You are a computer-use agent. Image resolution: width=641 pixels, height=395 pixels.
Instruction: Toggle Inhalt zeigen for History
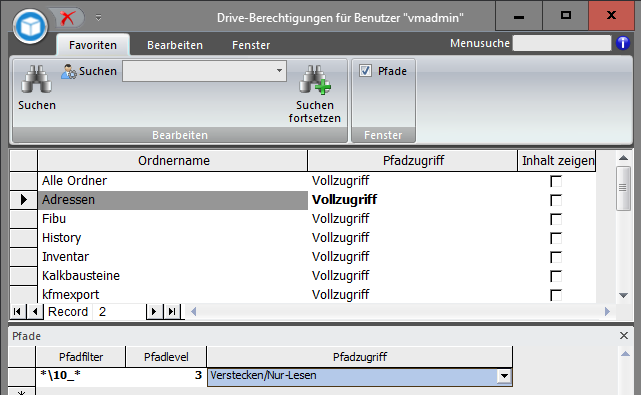click(x=556, y=238)
